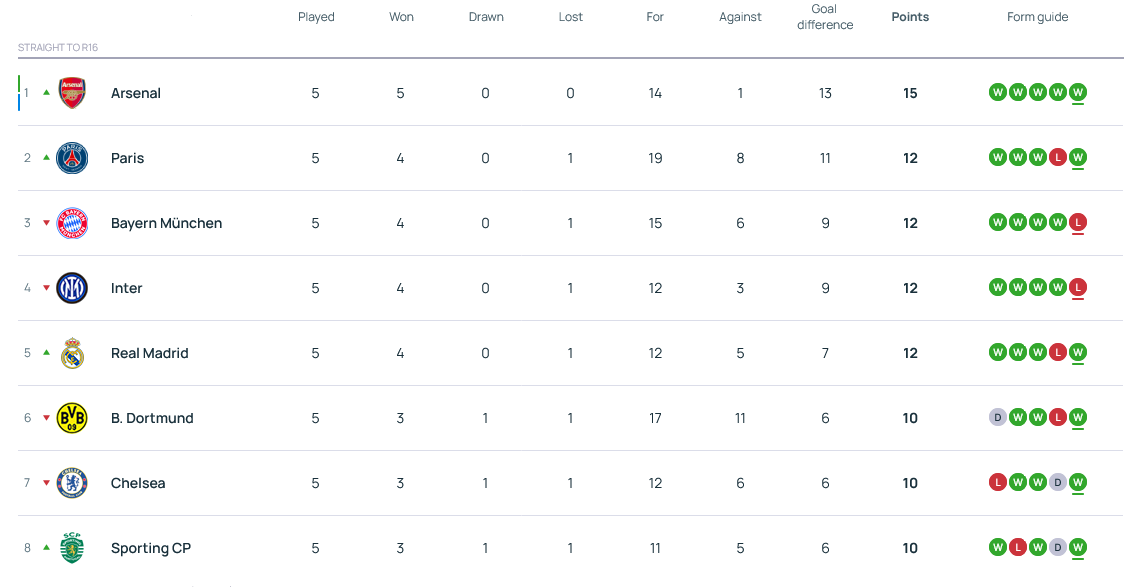Open the Arsenal team link
This screenshot has width=1141, height=587.
point(136,93)
